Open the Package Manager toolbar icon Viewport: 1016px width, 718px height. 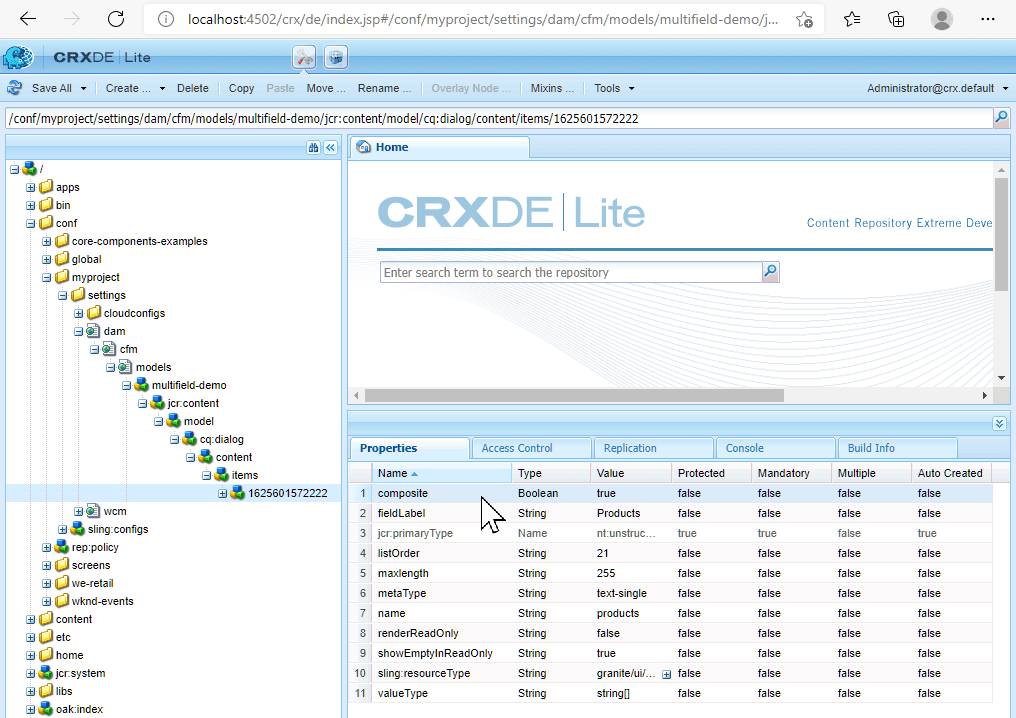[336, 58]
